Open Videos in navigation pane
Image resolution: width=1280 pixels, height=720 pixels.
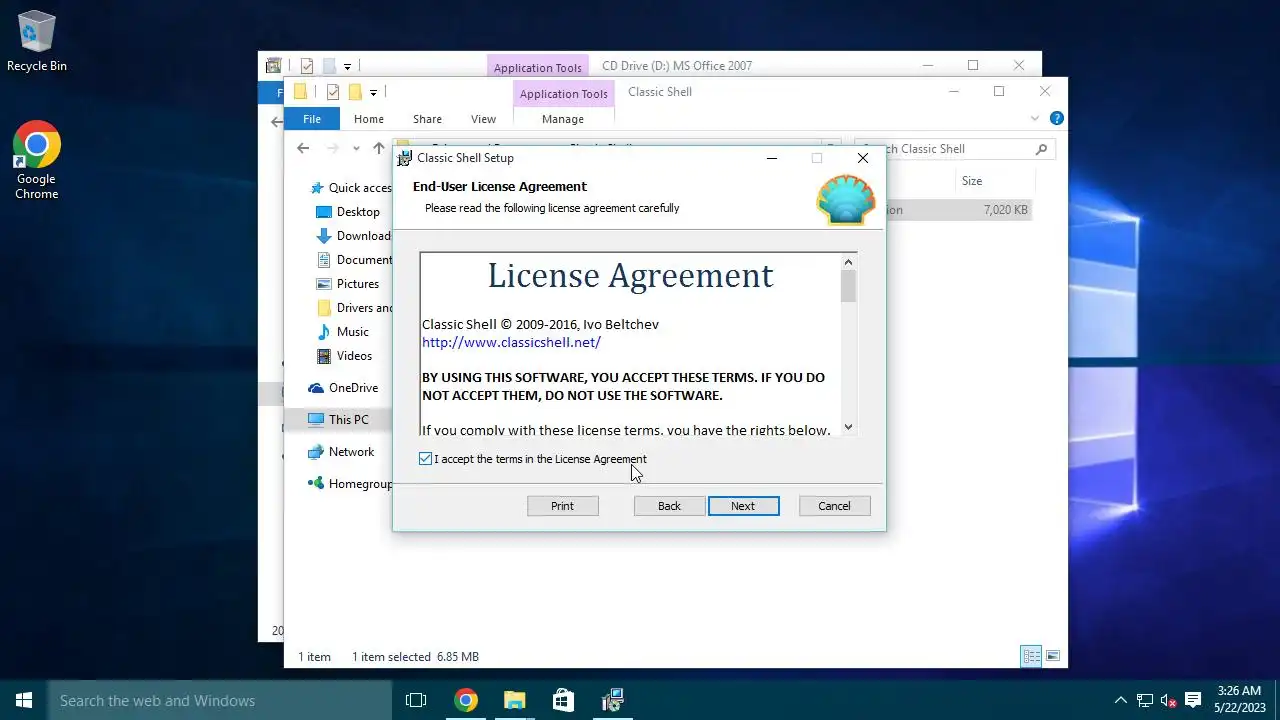pyautogui.click(x=345, y=356)
